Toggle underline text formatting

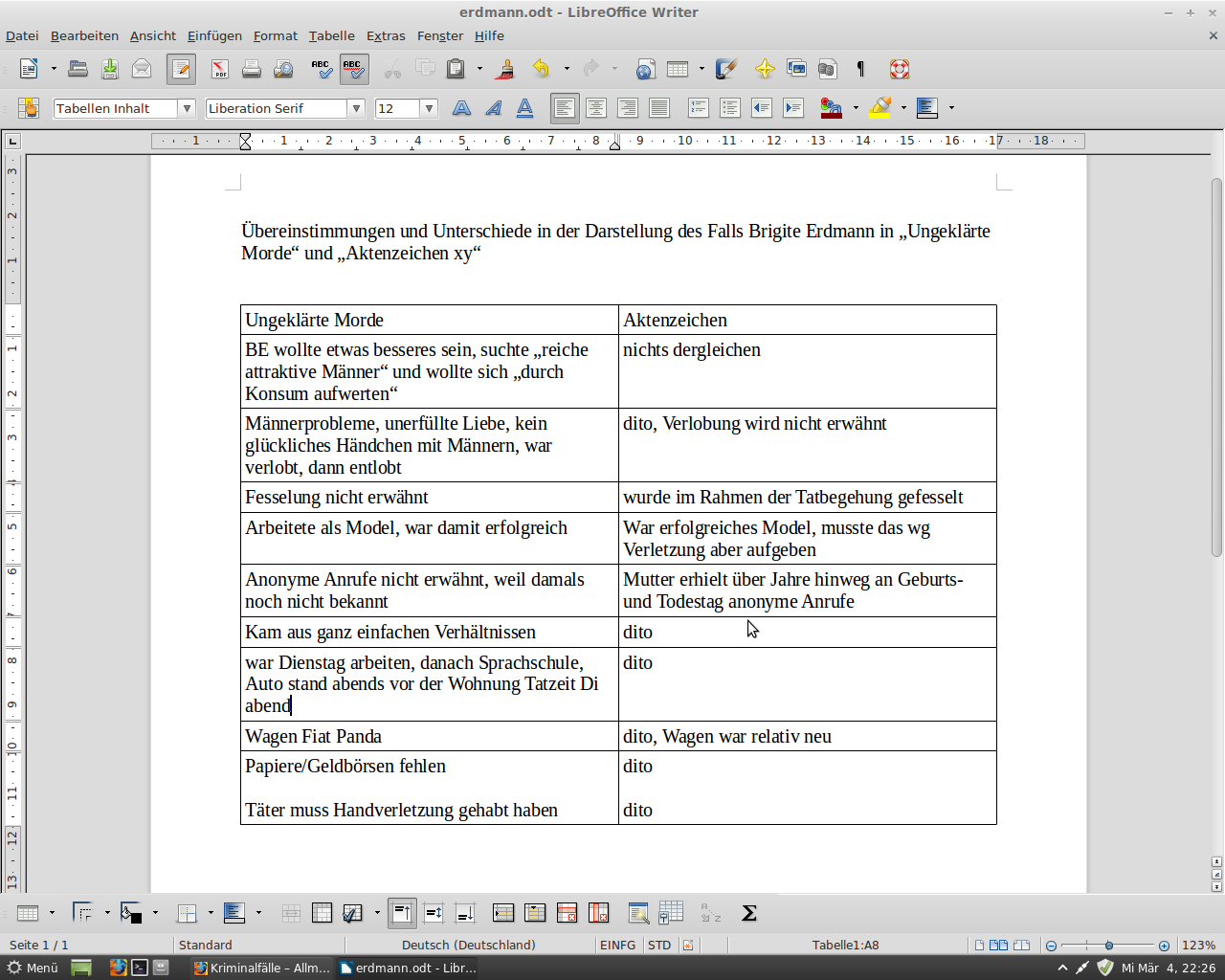524,108
